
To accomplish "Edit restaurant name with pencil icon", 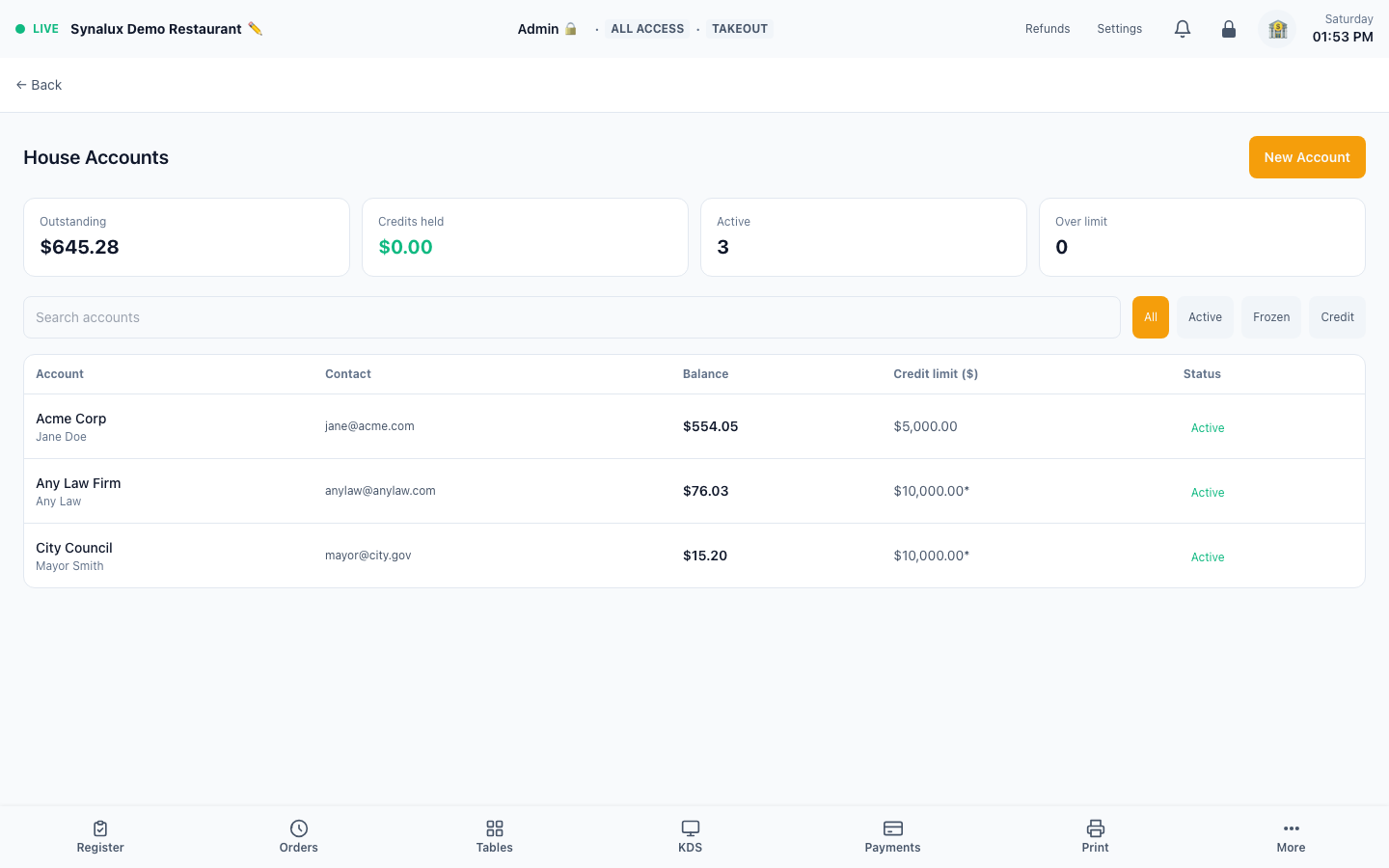I will point(255,29).
